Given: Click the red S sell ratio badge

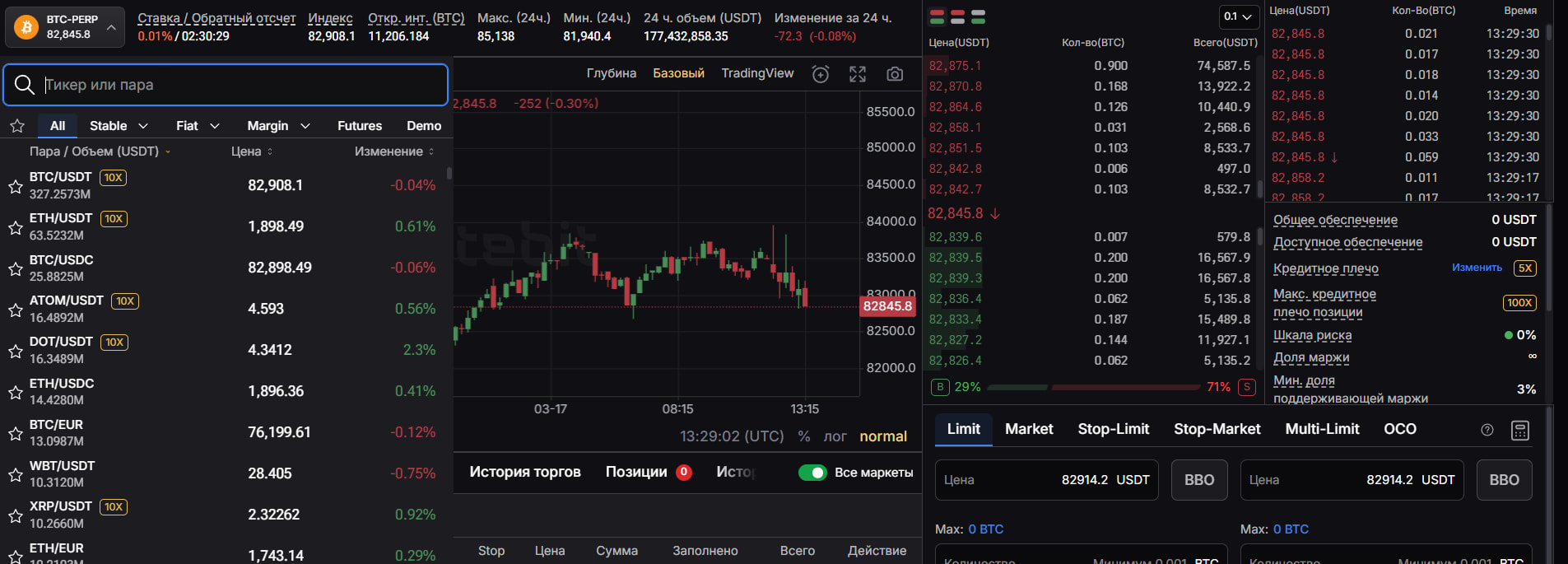Looking at the screenshot, I should pos(1247,387).
